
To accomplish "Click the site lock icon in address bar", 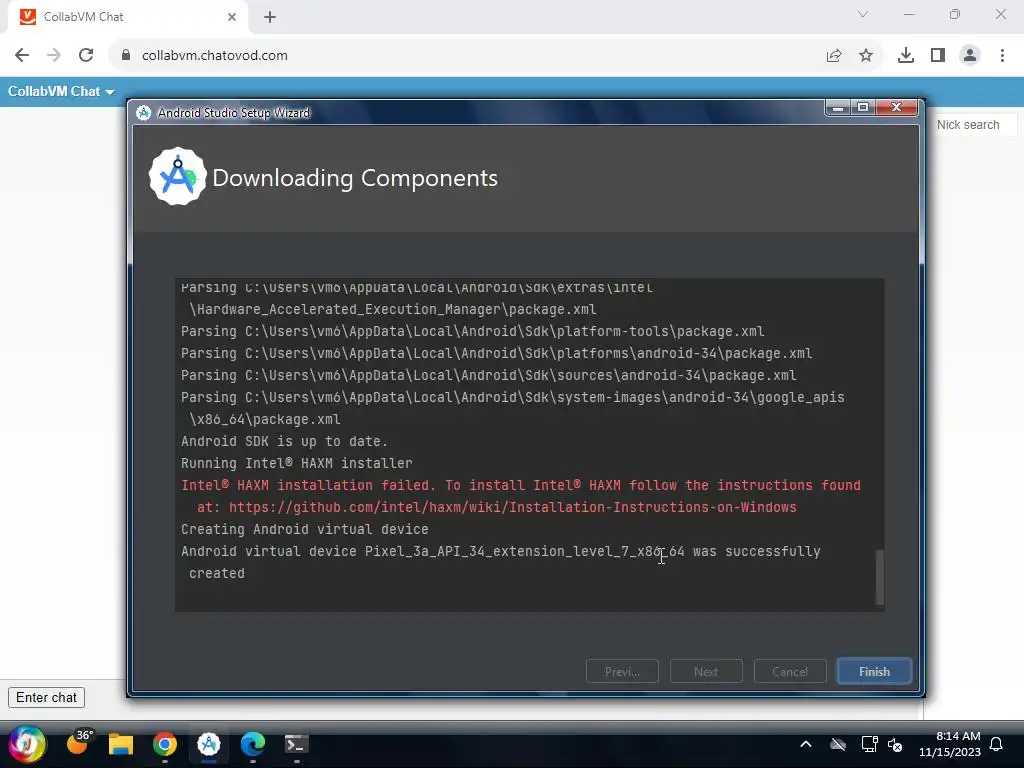I will pyautogui.click(x=126, y=56).
